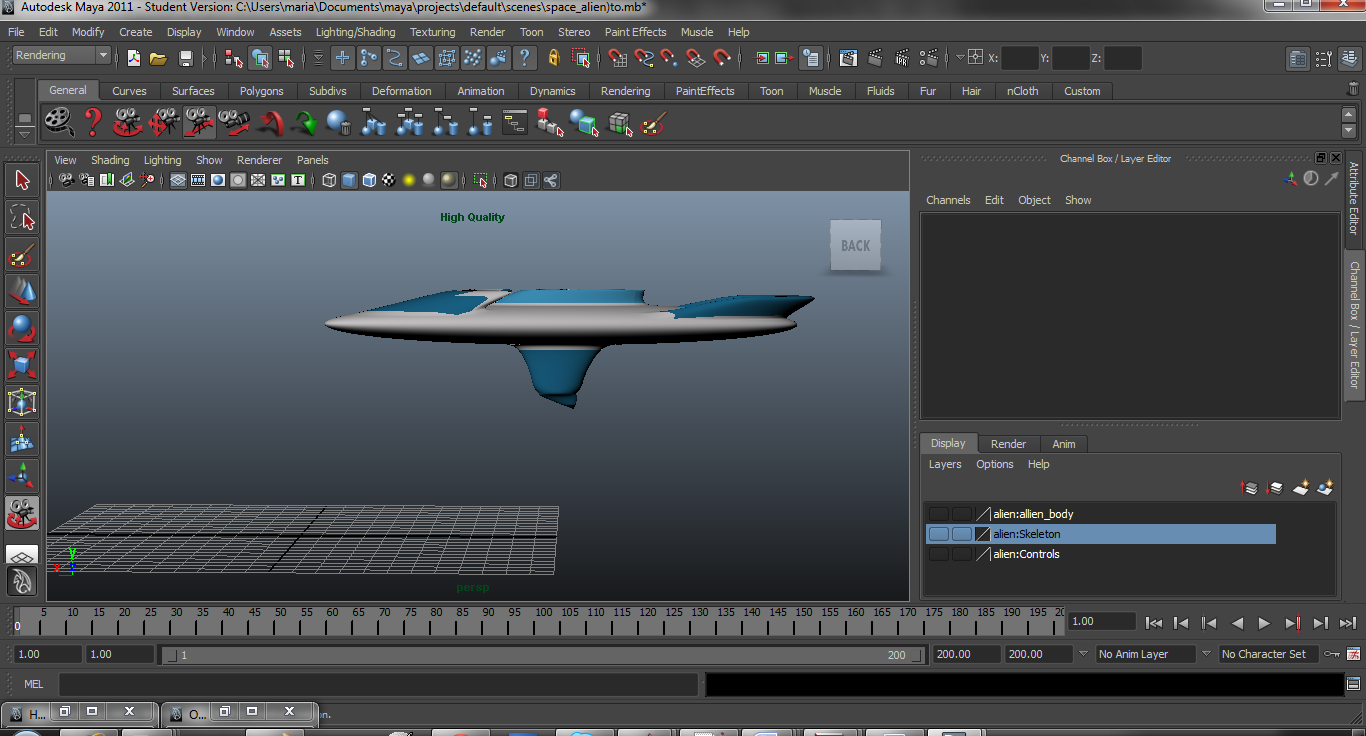The height and width of the screenshot is (736, 1366).
Task: Click the red undo arrow shelf icon
Action: (270, 123)
